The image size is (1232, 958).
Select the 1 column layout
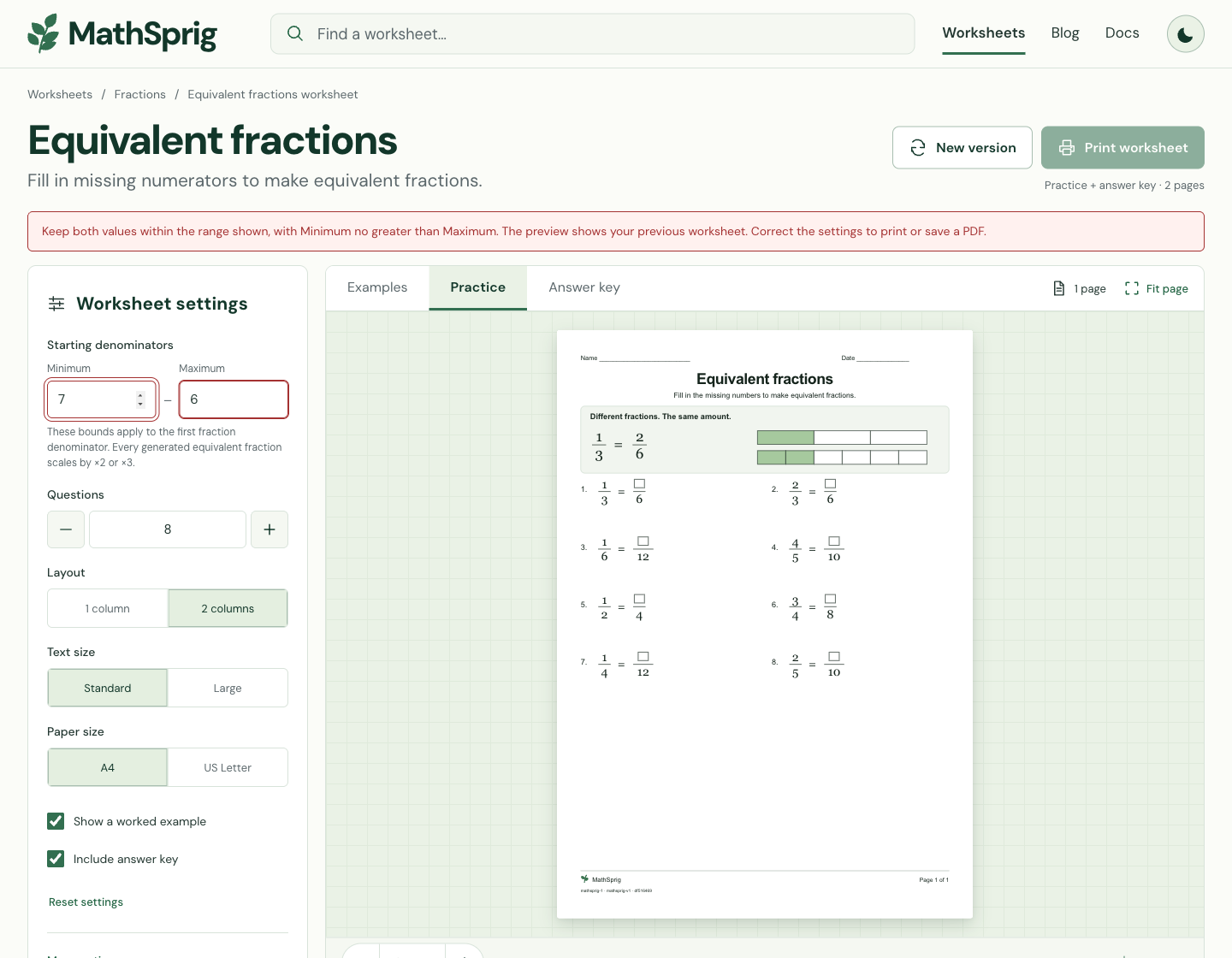point(108,608)
